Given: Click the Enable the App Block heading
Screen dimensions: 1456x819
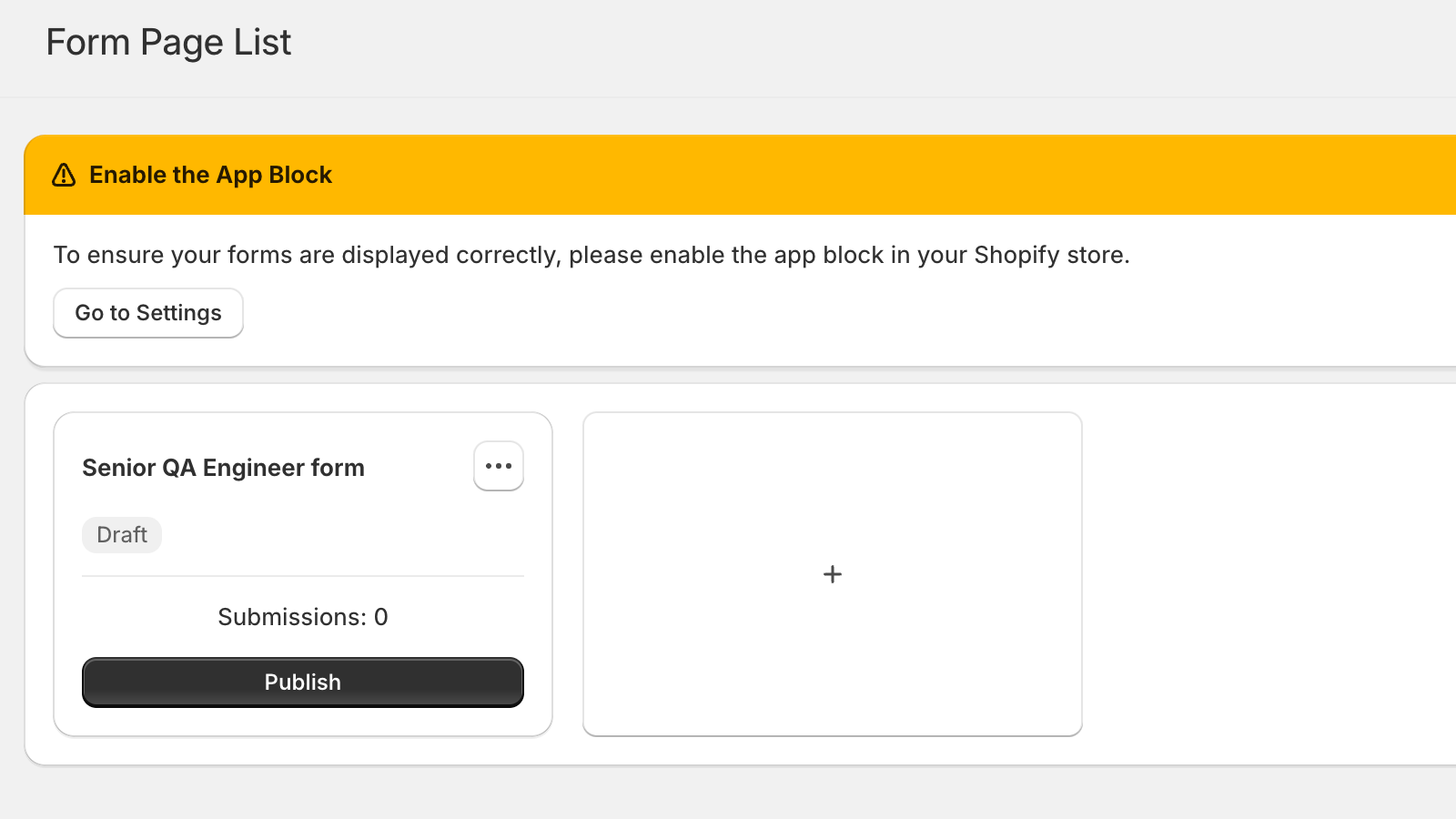Looking at the screenshot, I should click(x=210, y=175).
